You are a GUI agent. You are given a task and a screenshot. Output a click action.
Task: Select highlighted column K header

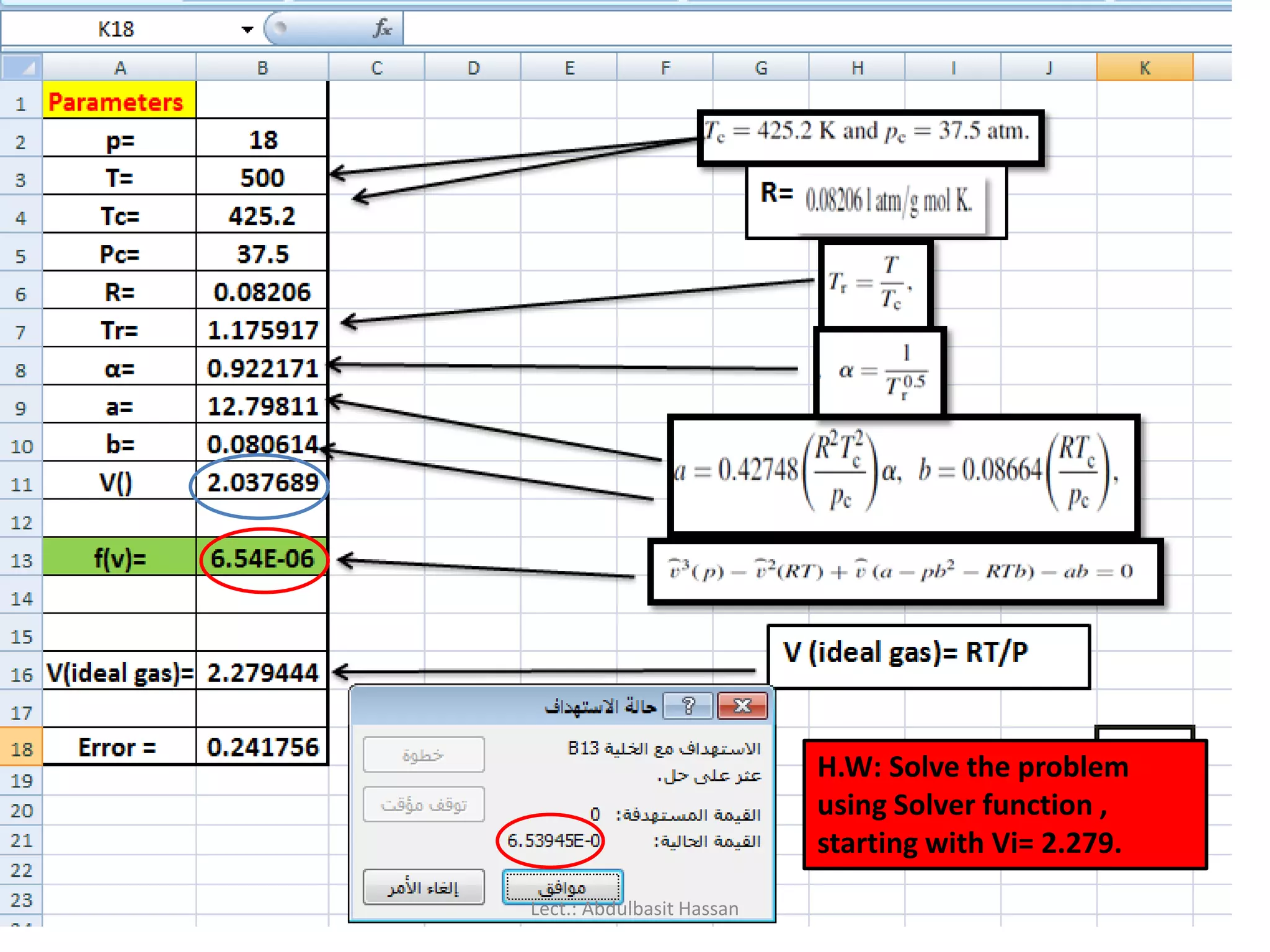click(1145, 68)
